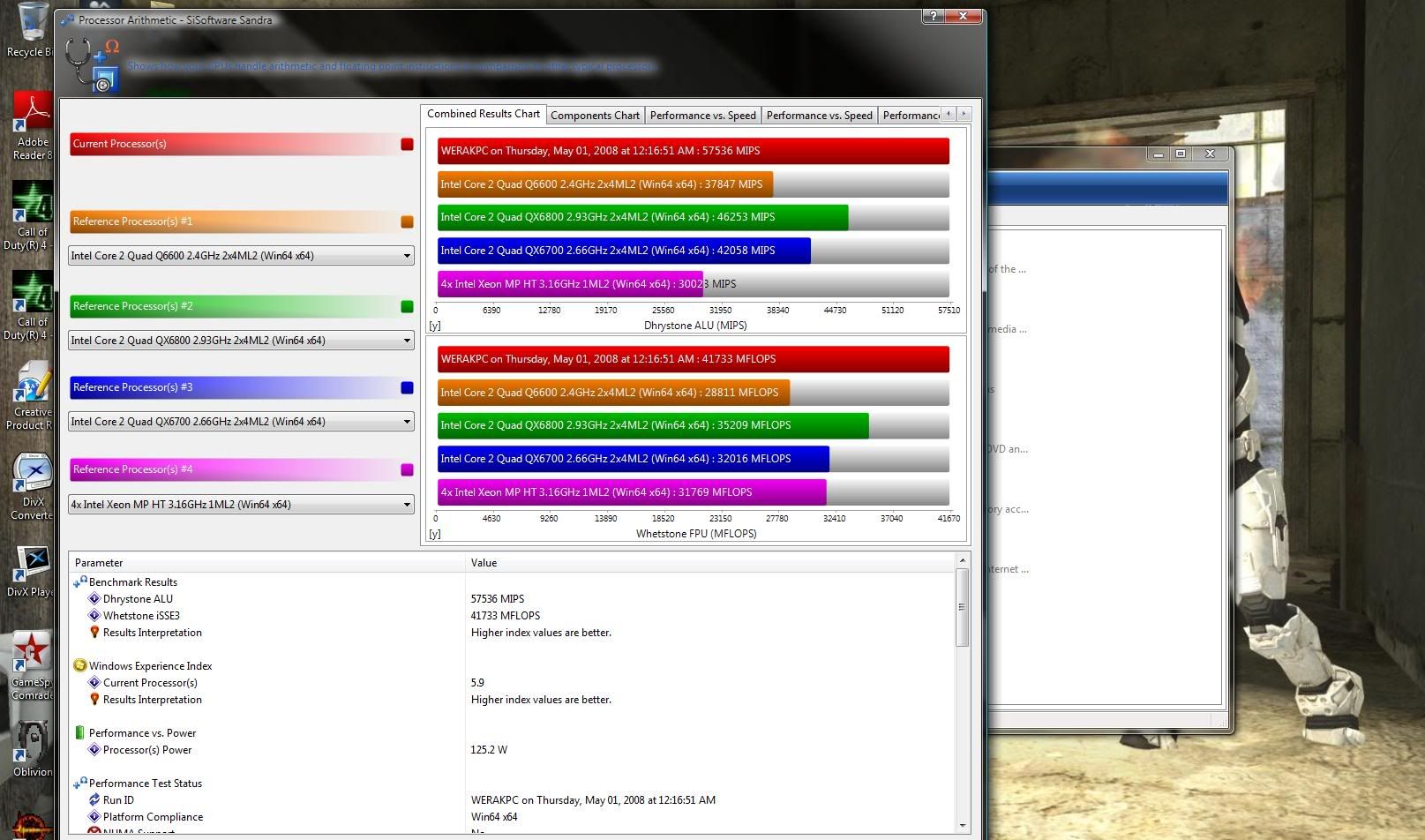Open the first Performance vs. Speed tab
Screen dimensions: 1425x840
click(702, 116)
